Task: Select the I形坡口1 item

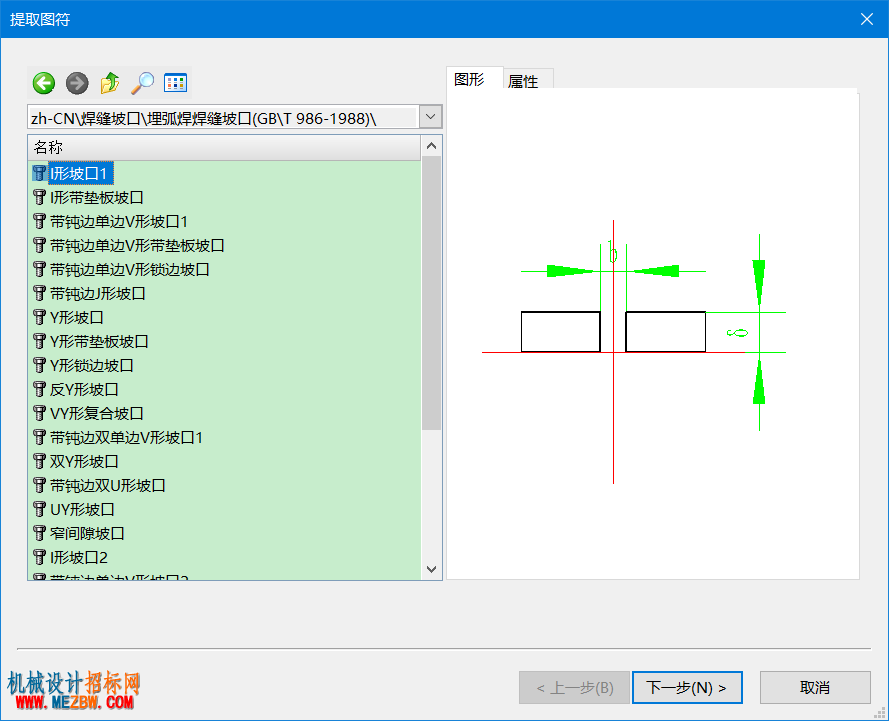Action: pos(79,173)
